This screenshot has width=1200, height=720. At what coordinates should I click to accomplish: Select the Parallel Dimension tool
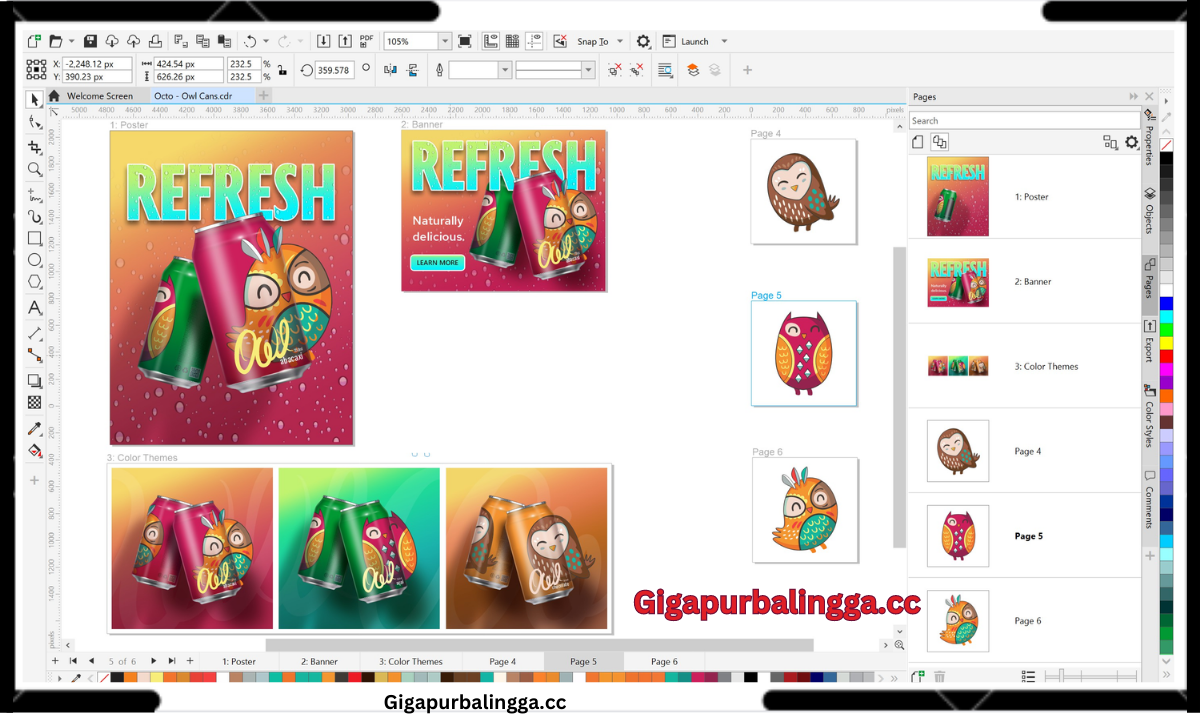pyautogui.click(x=35, y=332)
